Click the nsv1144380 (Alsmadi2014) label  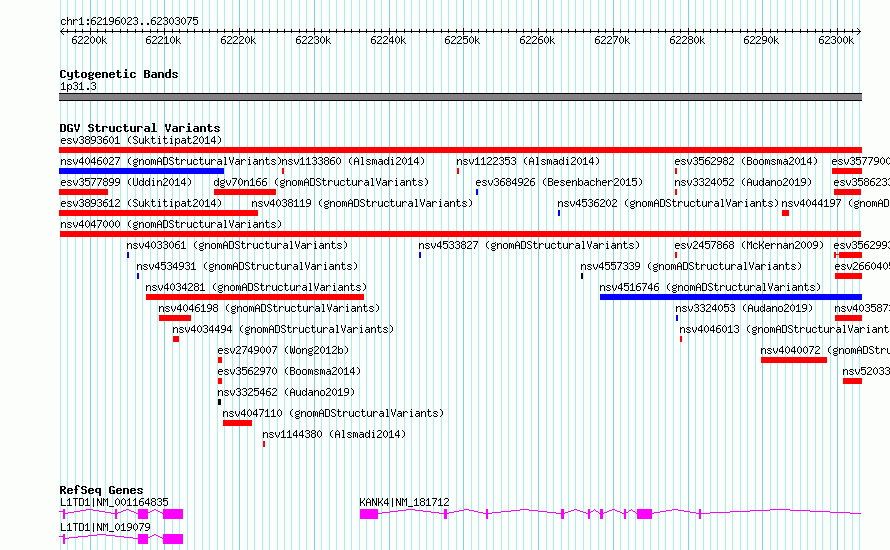click(334, 434)
